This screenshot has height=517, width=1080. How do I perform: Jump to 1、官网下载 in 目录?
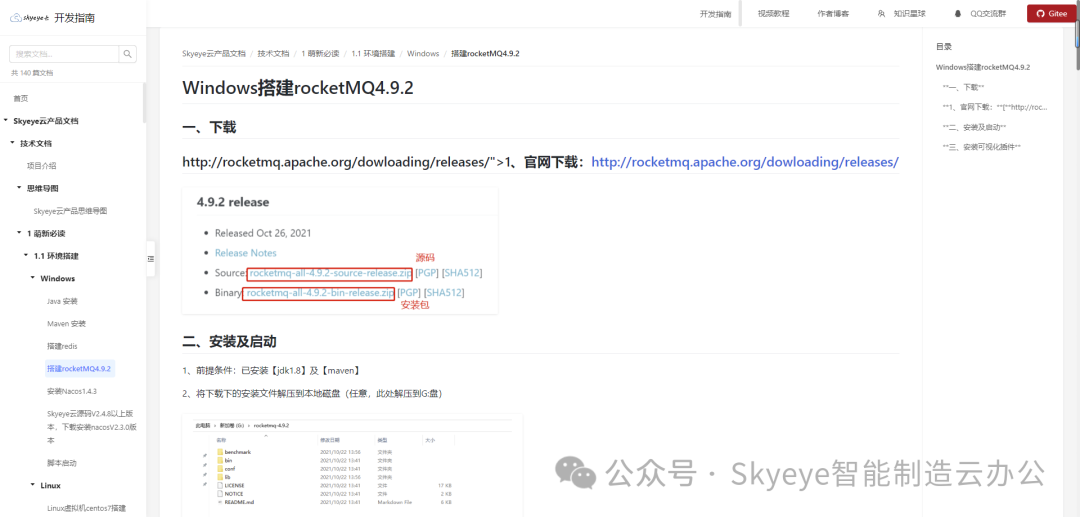click(995, 107)
